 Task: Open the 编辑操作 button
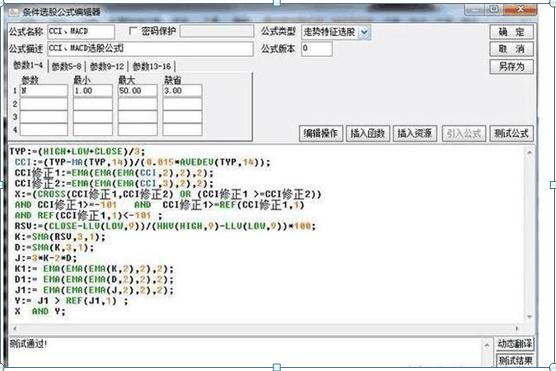[x=321, y=133]
